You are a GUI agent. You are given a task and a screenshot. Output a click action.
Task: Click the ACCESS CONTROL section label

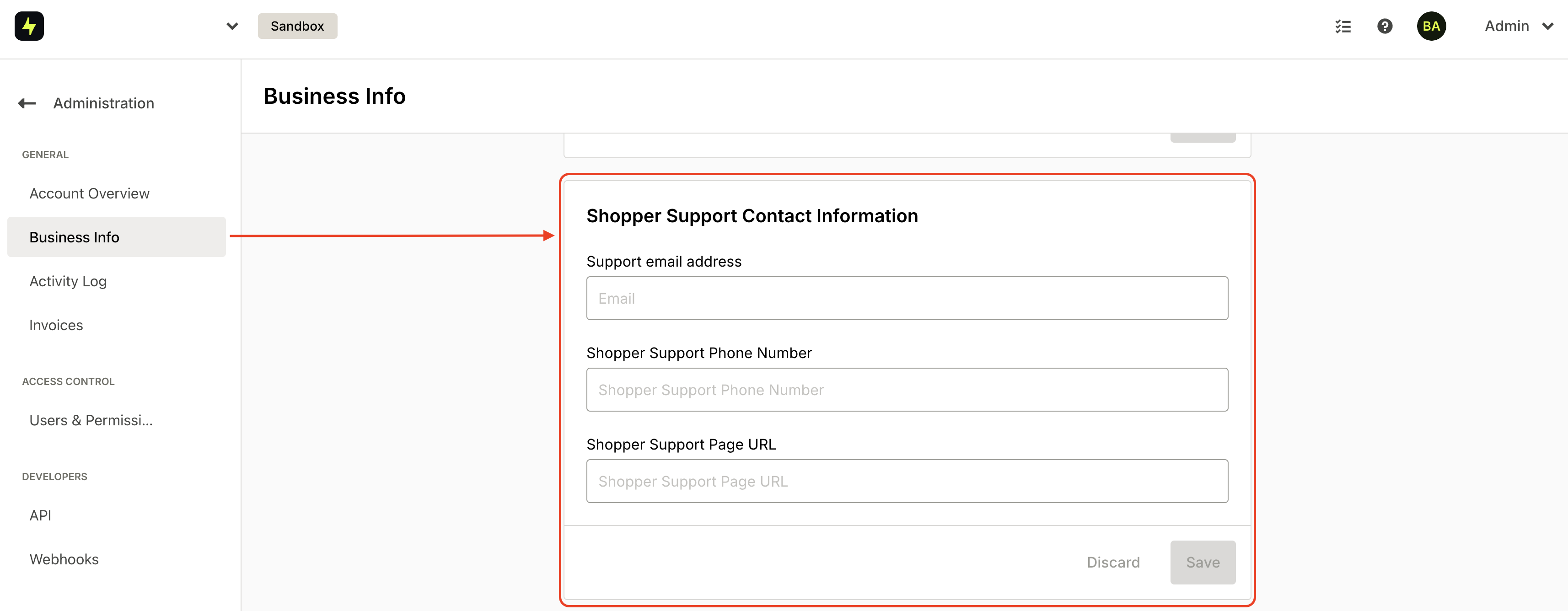tap(68, 381)
